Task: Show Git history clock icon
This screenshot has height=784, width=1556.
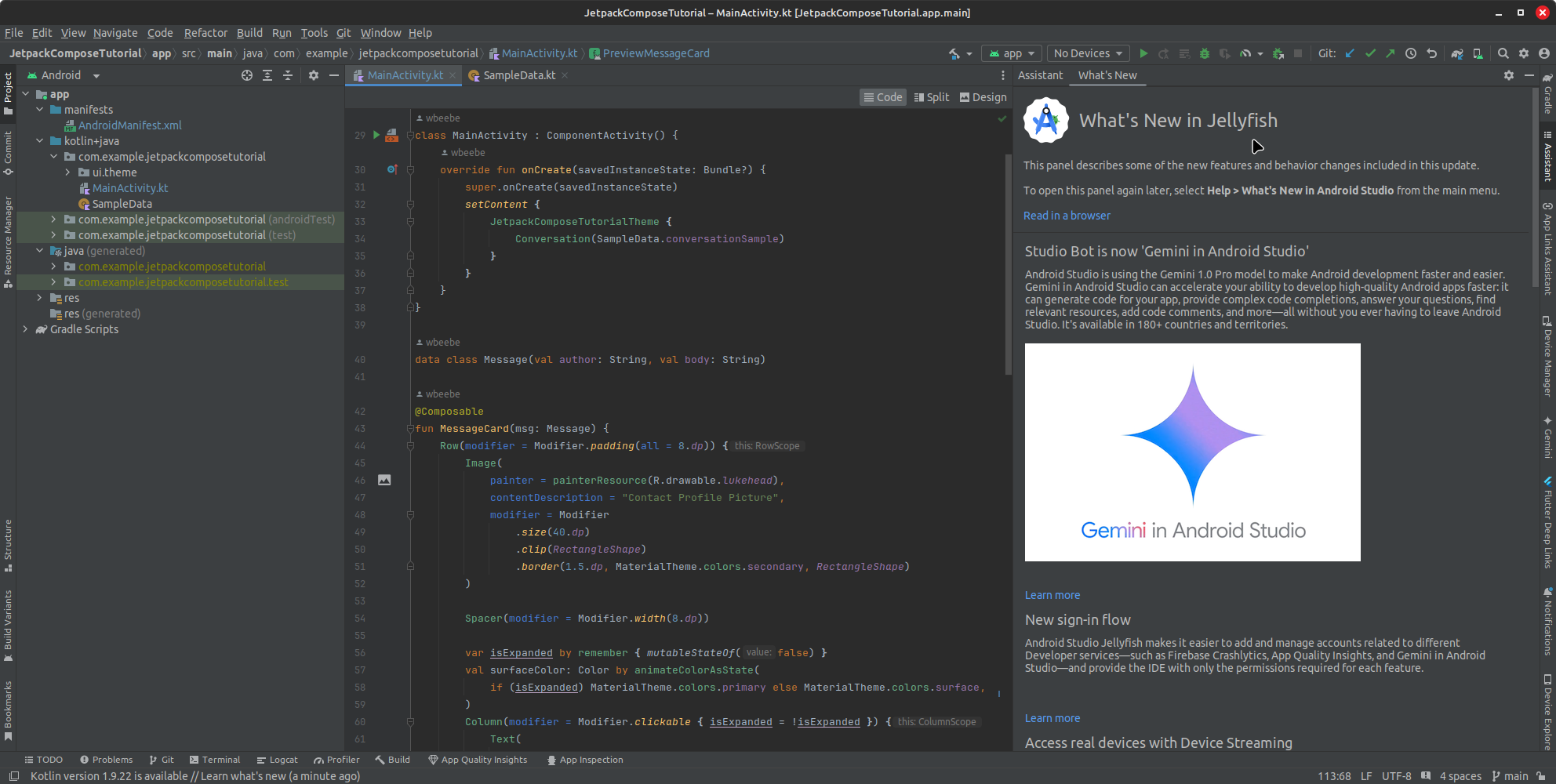Action: coord(1411,53)
